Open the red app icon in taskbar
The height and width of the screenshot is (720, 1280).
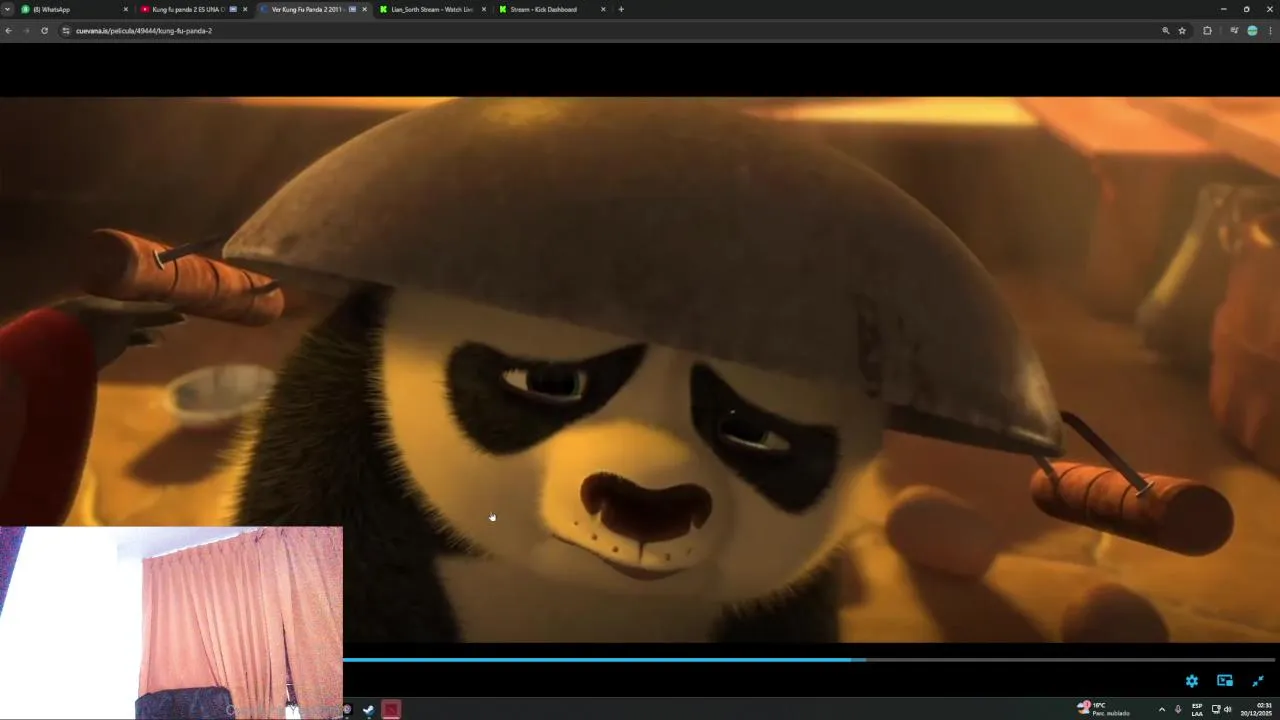pyautogui.click(x=391, y=710)
